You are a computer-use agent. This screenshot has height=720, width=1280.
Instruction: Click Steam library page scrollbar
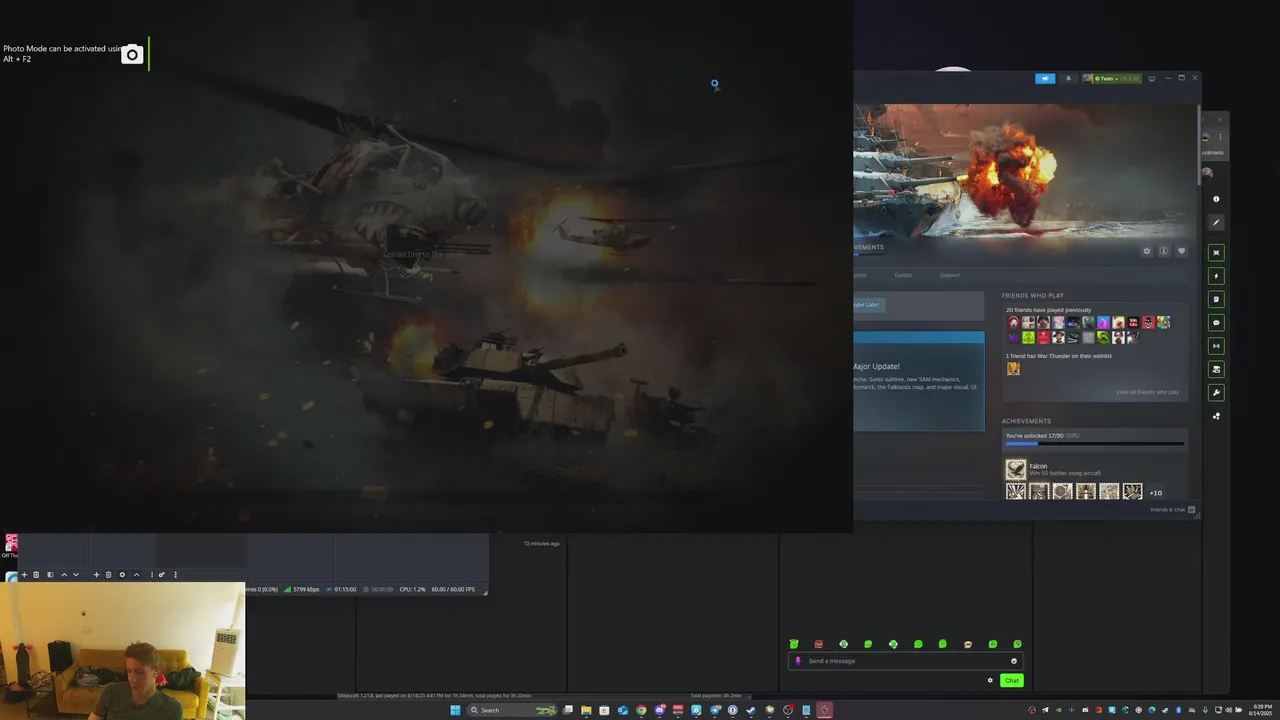click(1198, 145)
